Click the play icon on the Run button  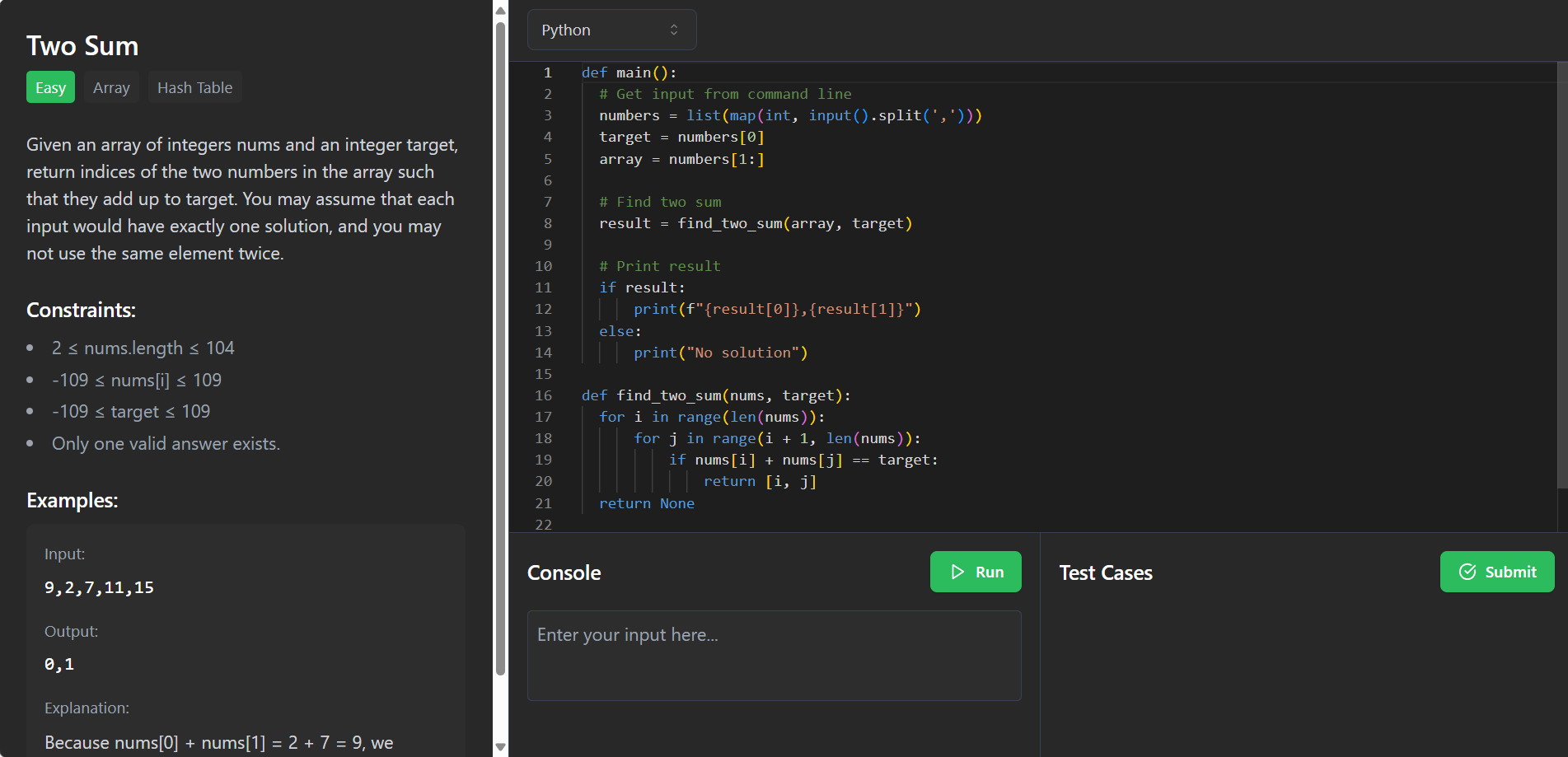tap(957, 572)
